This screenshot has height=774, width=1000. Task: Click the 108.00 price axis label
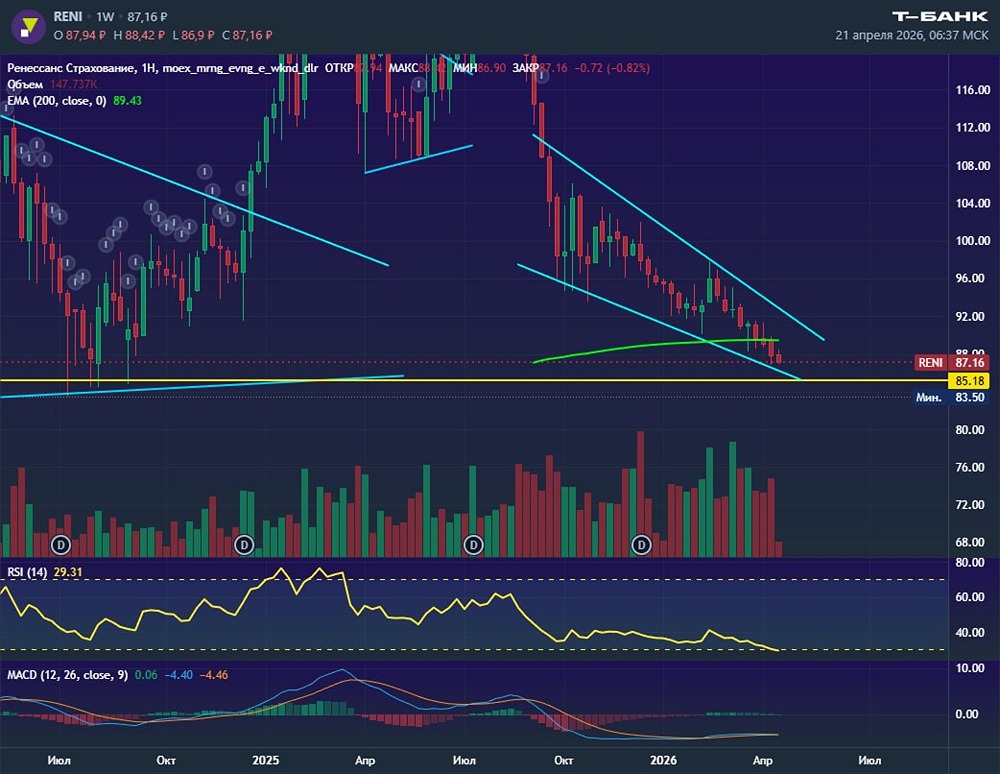pyautogui.click(x=973, y=166)
